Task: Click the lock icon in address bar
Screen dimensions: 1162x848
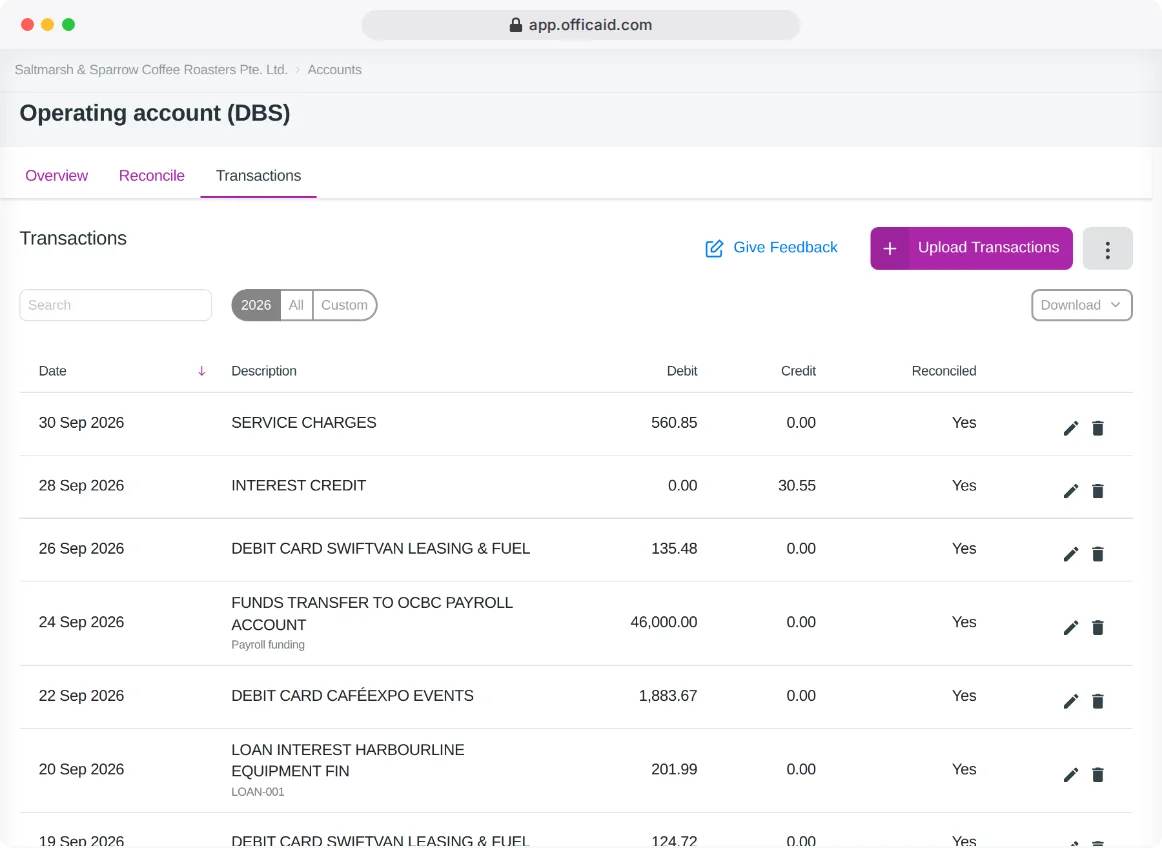Action: click(516, 25)
